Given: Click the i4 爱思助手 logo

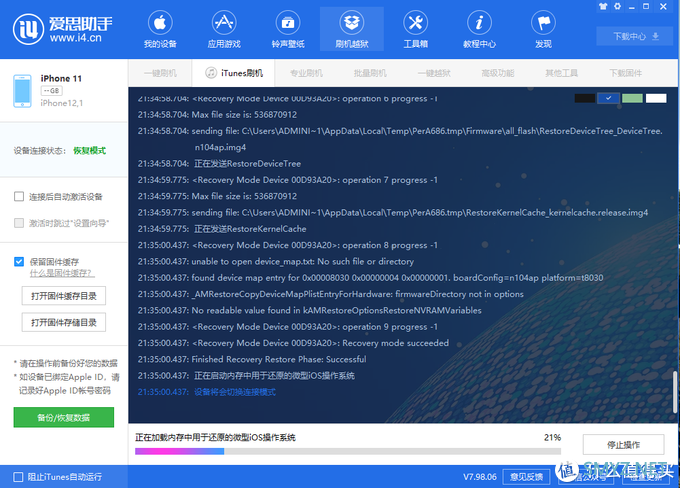Looking at the screenshot, I should pos(63,29).
